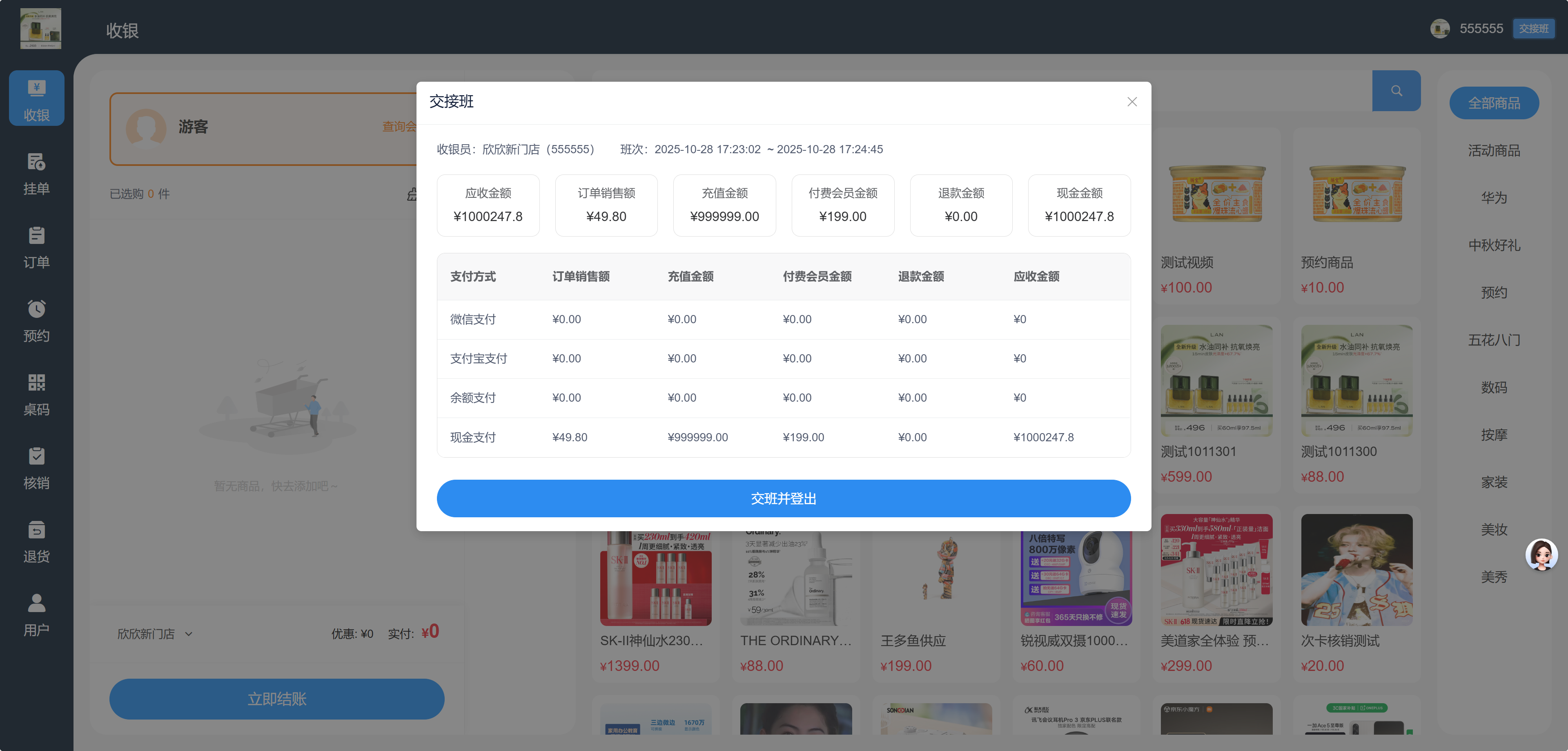This screenshot has height=751, width=1568.
Task: Click the floating assistant avatar
Action: coord(1542,554)
